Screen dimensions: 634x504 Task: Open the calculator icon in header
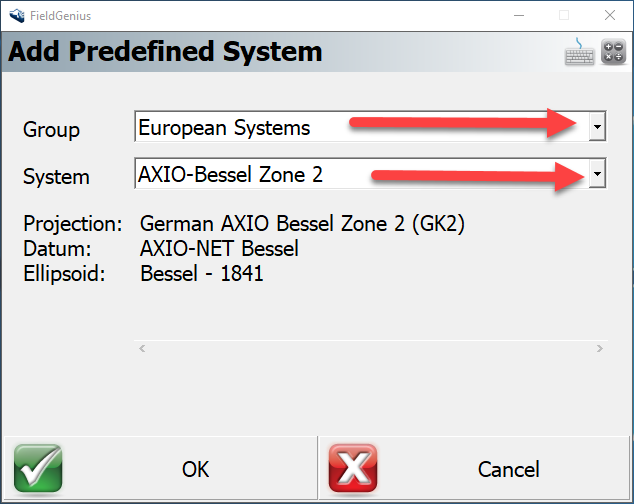coord(613,54)
